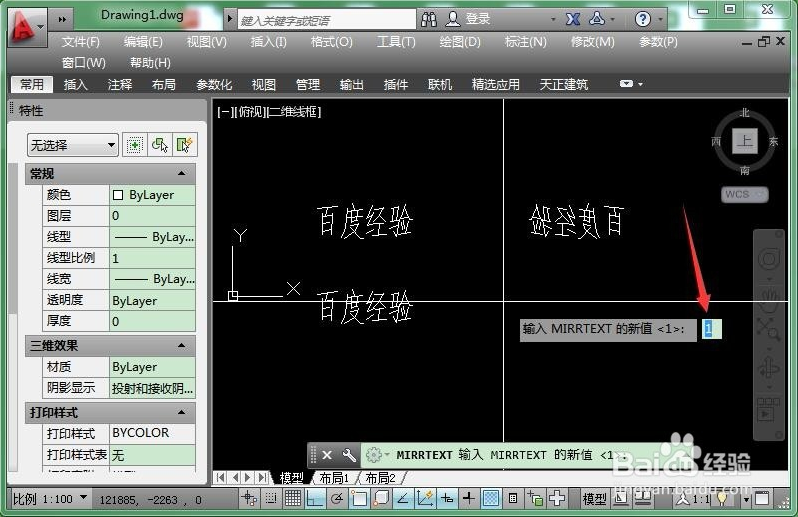The image size is (798, 517).
Task: Click the ShowMotion icon on navigation bar
Action: [x=768, y=410]
